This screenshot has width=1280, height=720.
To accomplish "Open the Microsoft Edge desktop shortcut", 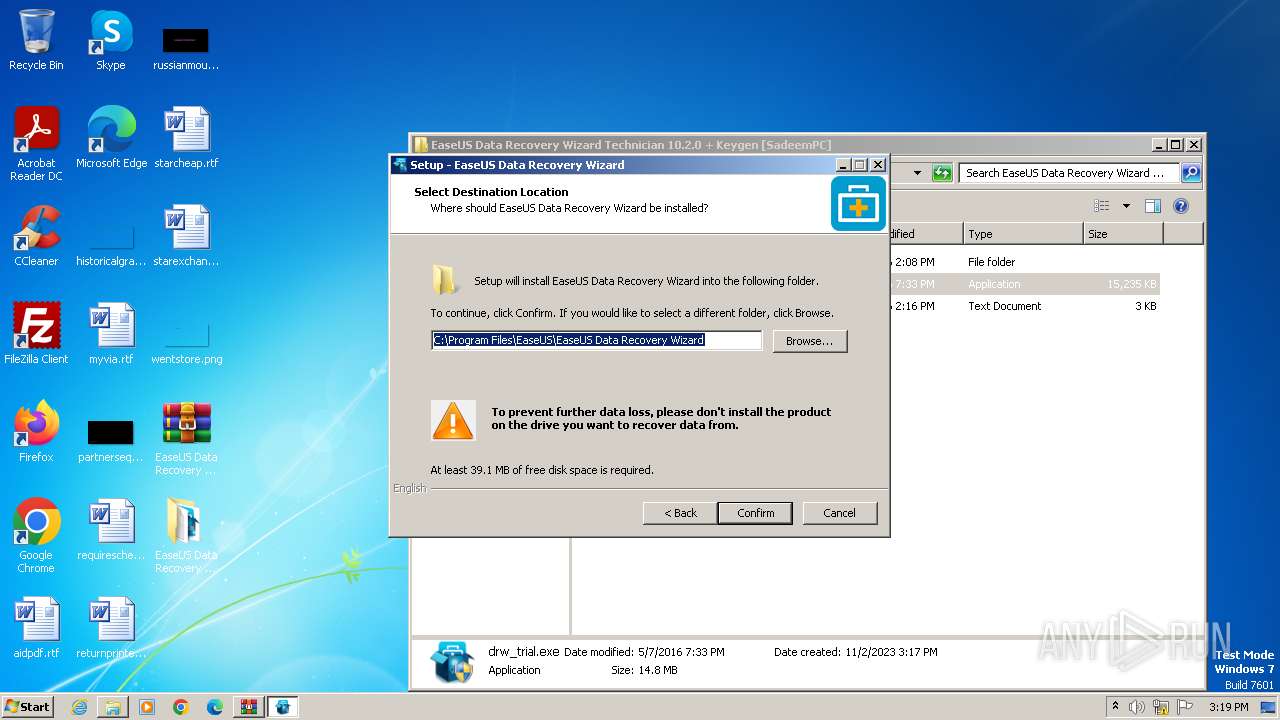I will (111, 137).
